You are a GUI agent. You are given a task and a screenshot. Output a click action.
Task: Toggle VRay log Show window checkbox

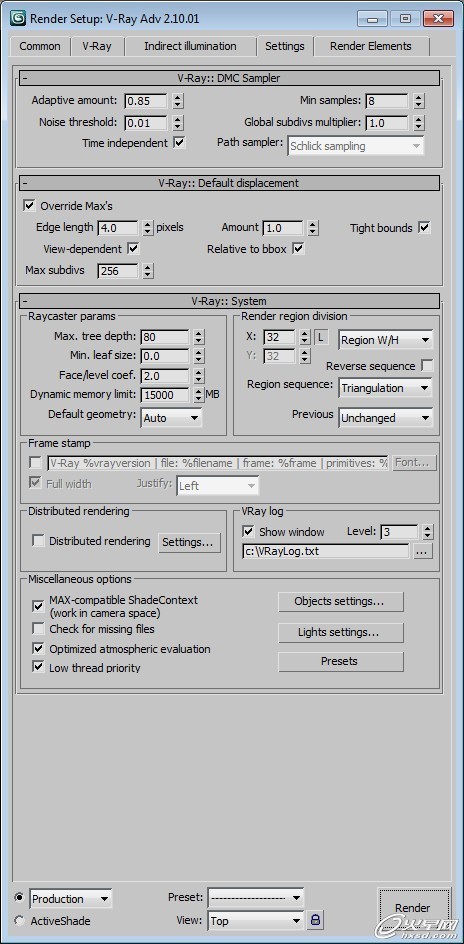(x=248, y=532)
